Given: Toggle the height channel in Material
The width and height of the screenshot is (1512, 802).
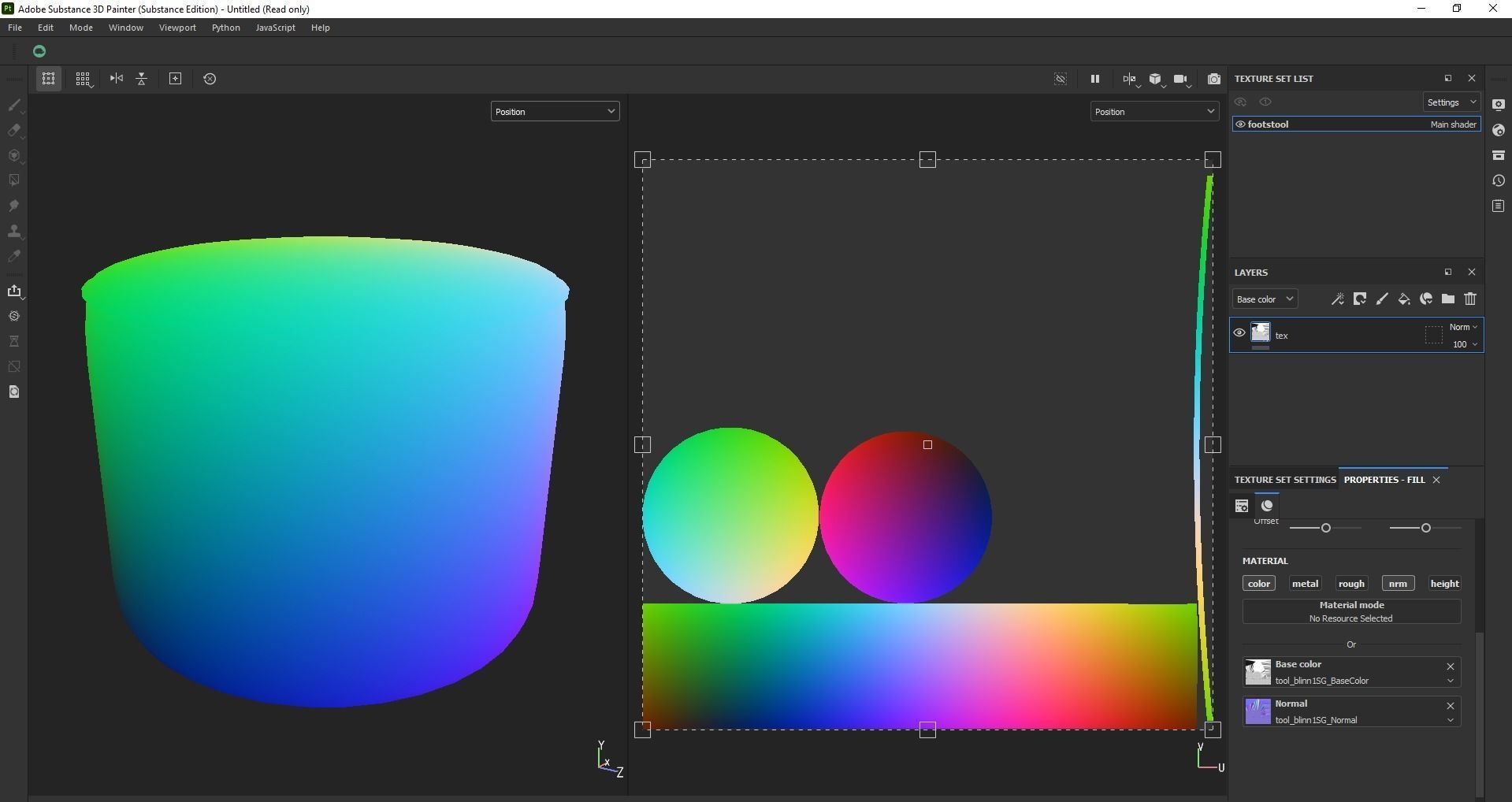Looking at the screenshot, I should coord(1445,584).
